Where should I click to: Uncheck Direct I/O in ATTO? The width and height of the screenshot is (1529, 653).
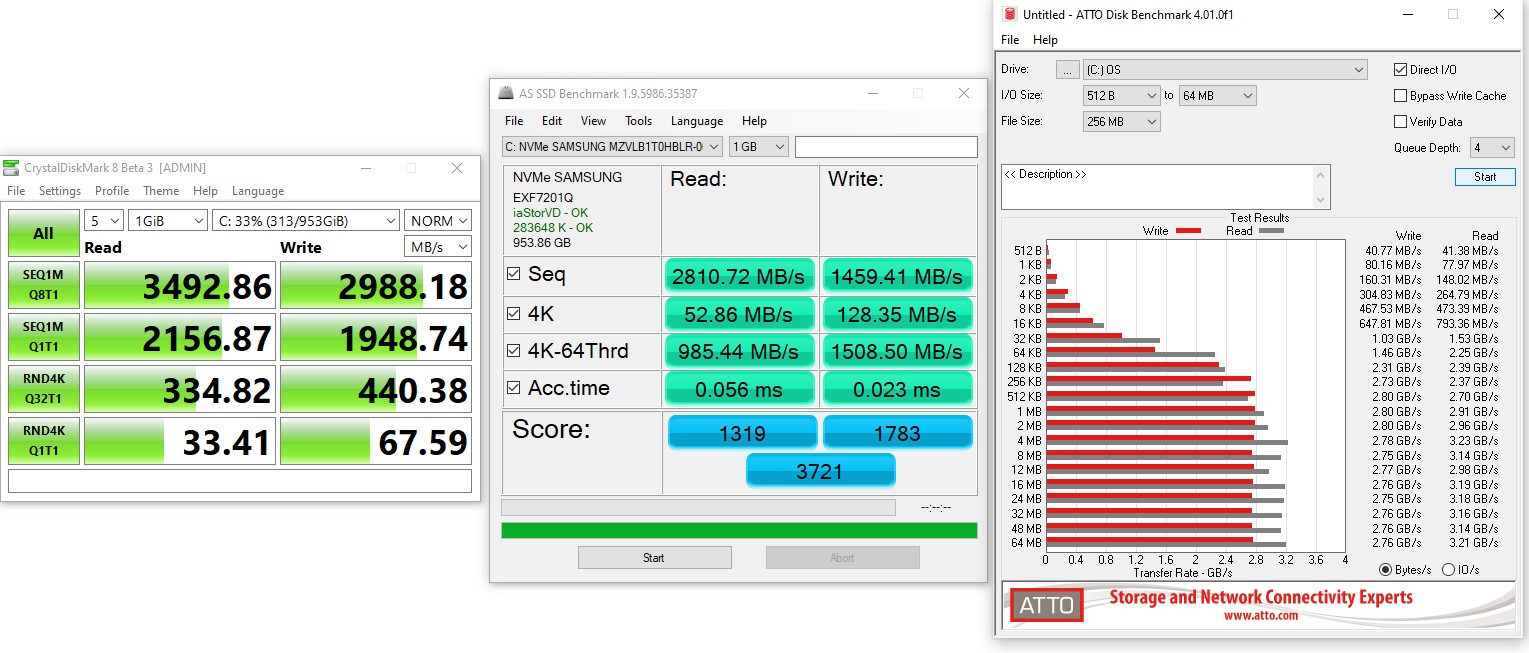1401,70
